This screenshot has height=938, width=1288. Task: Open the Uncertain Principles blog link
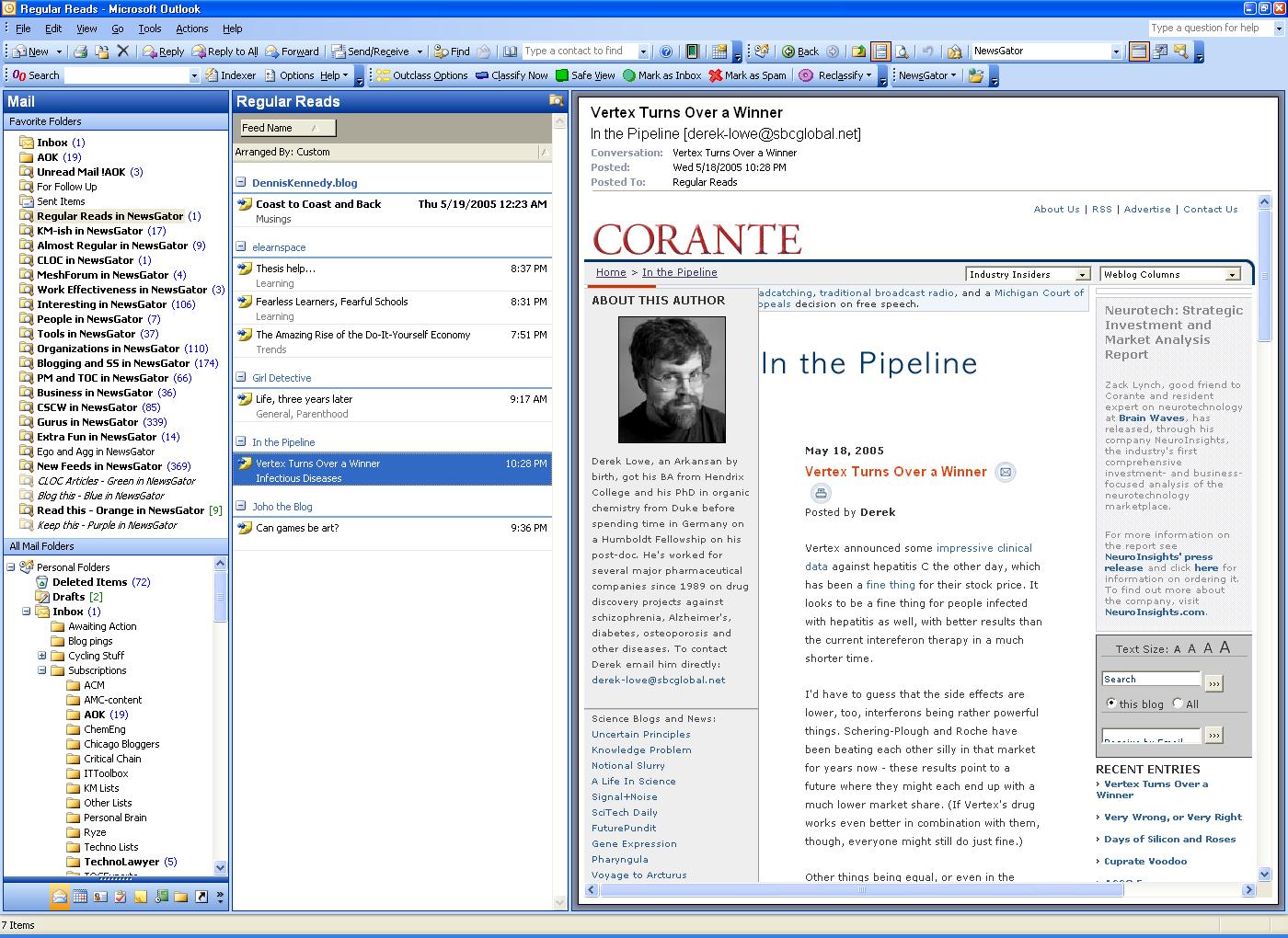click(640, 734)
